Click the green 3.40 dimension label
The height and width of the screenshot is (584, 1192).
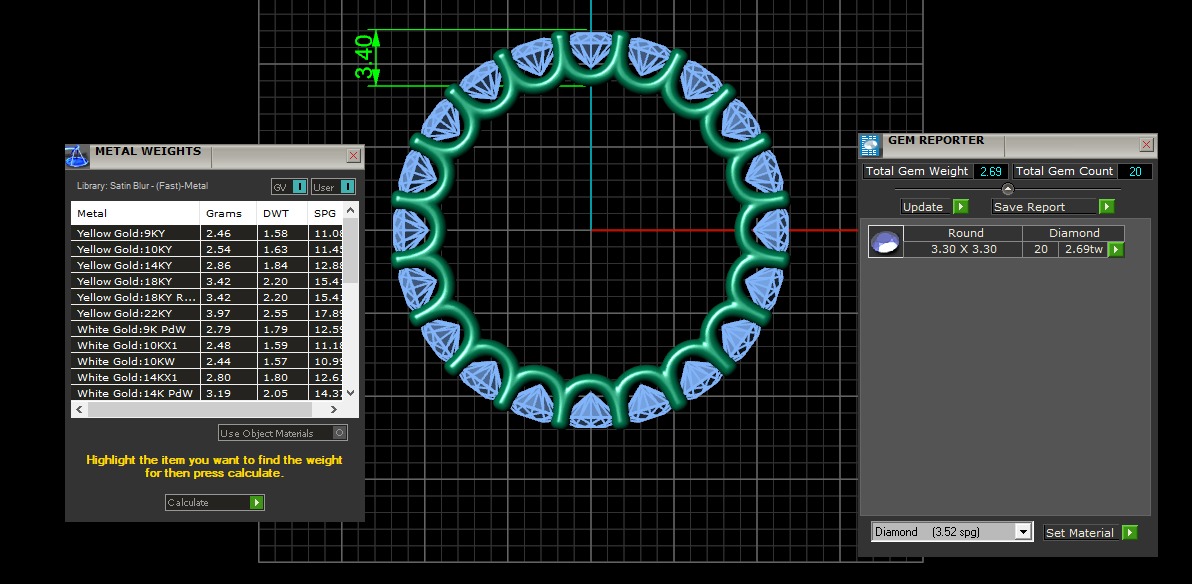point(364,57)
